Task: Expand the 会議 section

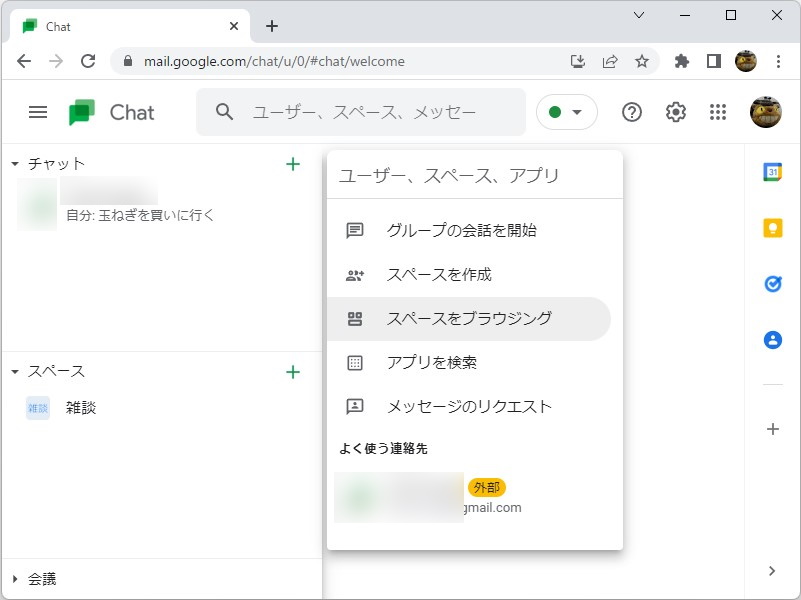Action: 14,578
